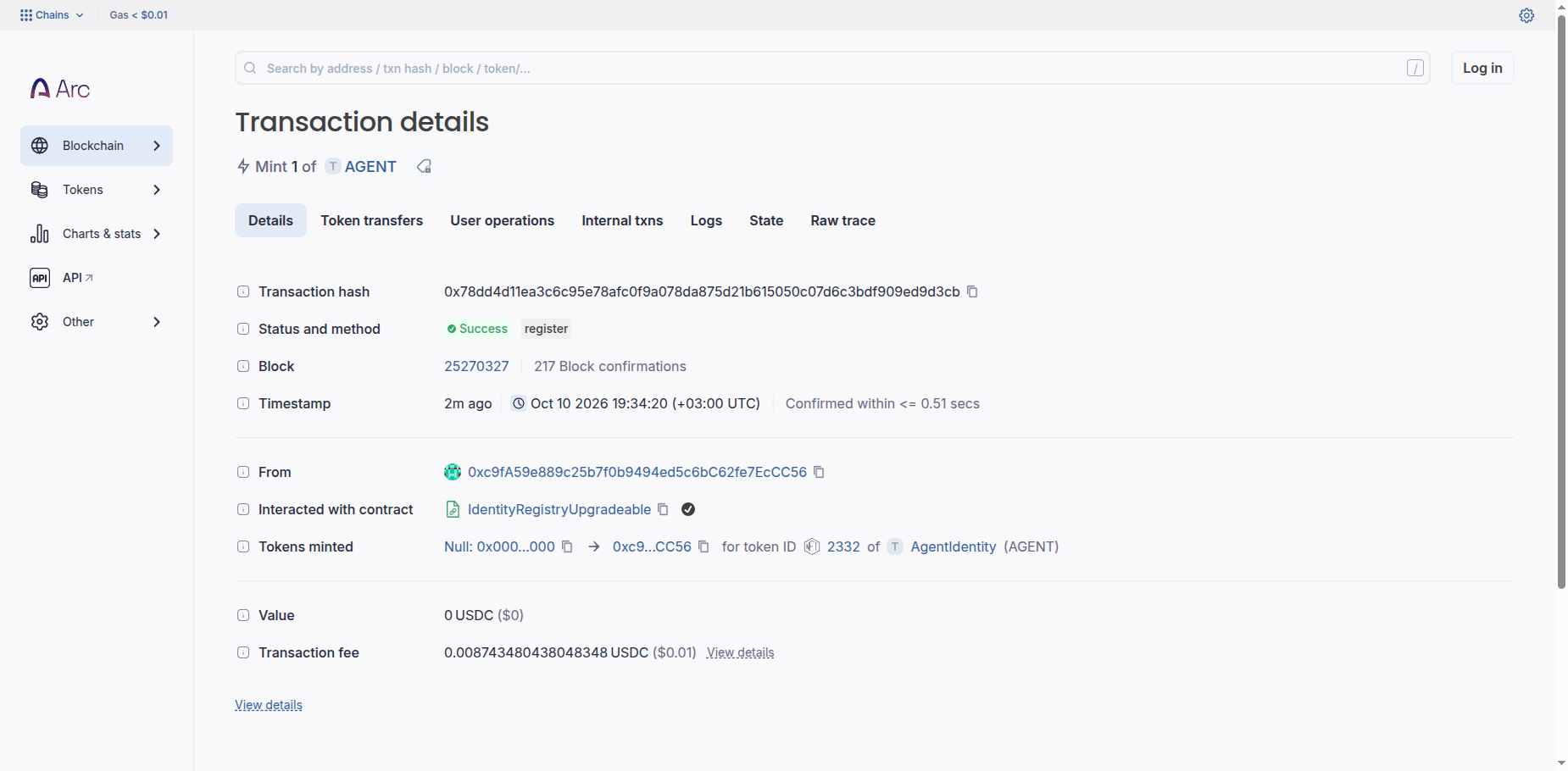Copy the Null 0x000...000 address

[567, 546]
